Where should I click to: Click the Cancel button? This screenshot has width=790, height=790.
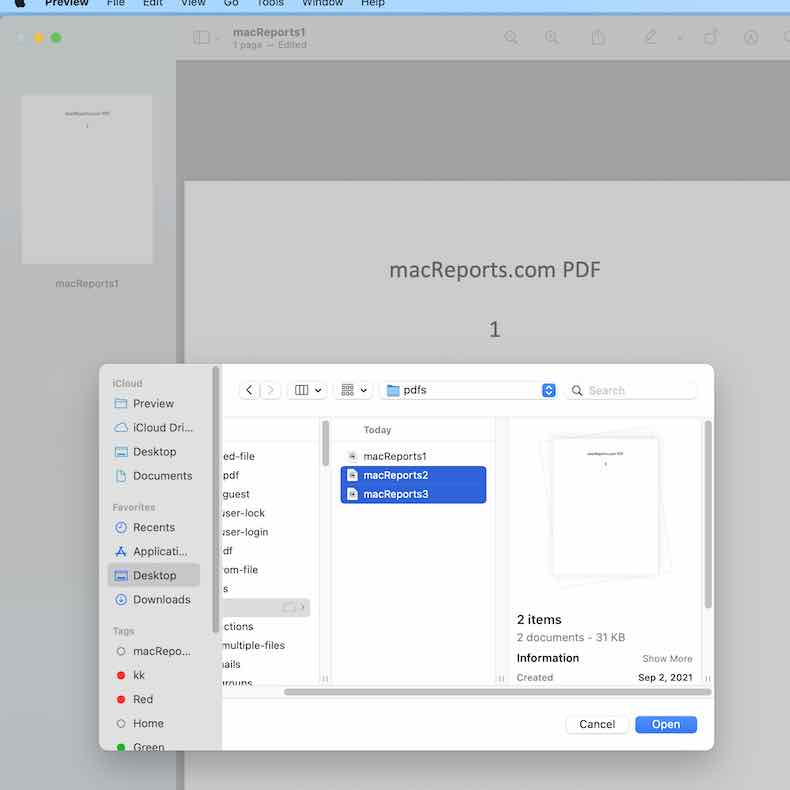point(597,725)
